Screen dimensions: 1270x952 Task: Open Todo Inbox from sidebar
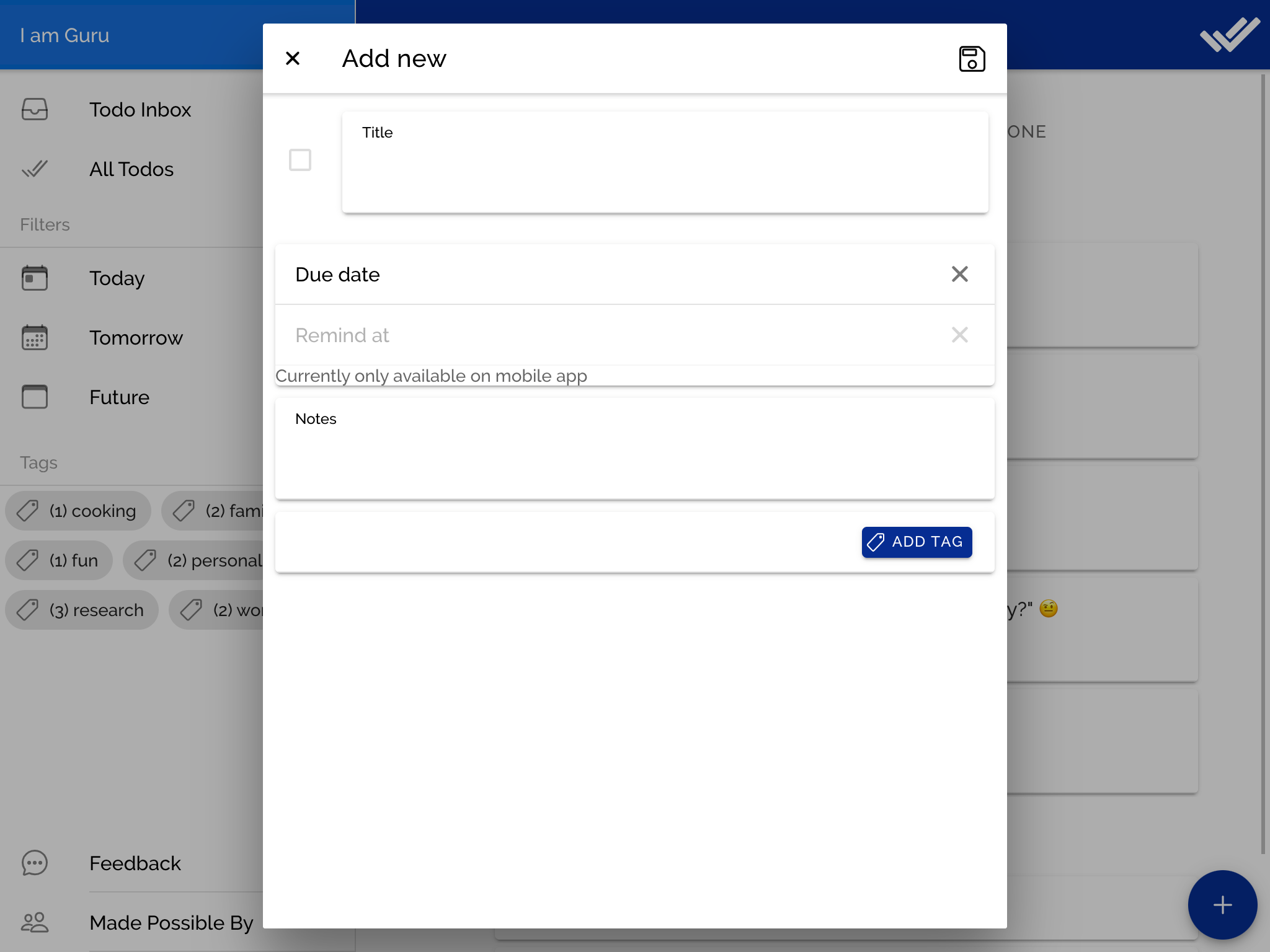pyautogui.click(x=140, y=110)
